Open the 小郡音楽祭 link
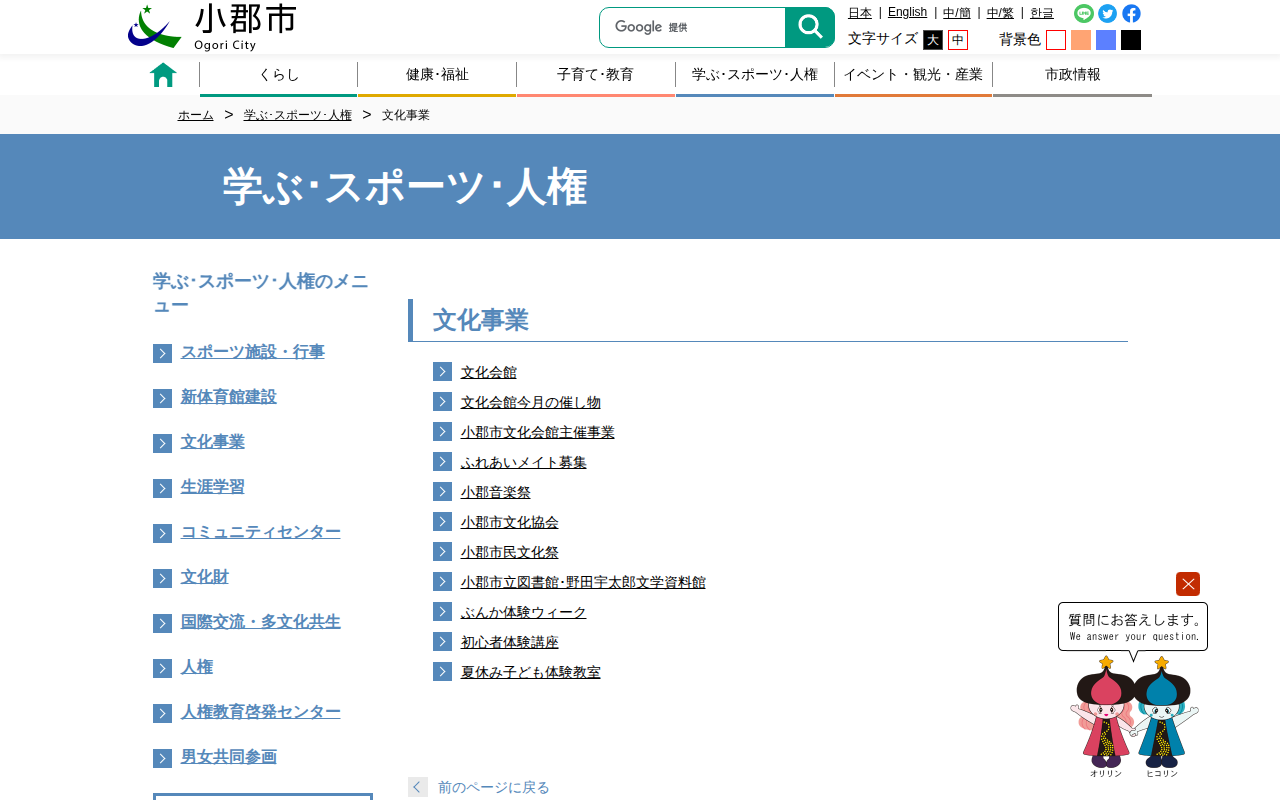 coord(495,492)
